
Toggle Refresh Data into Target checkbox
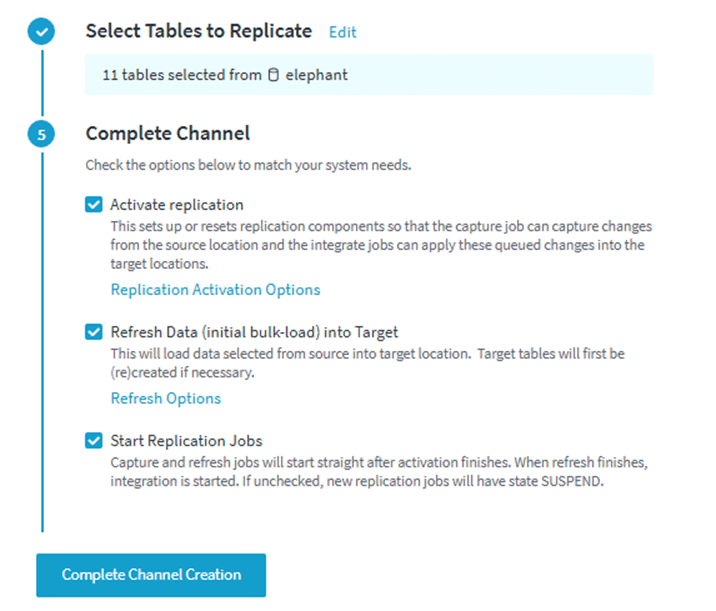94,333
